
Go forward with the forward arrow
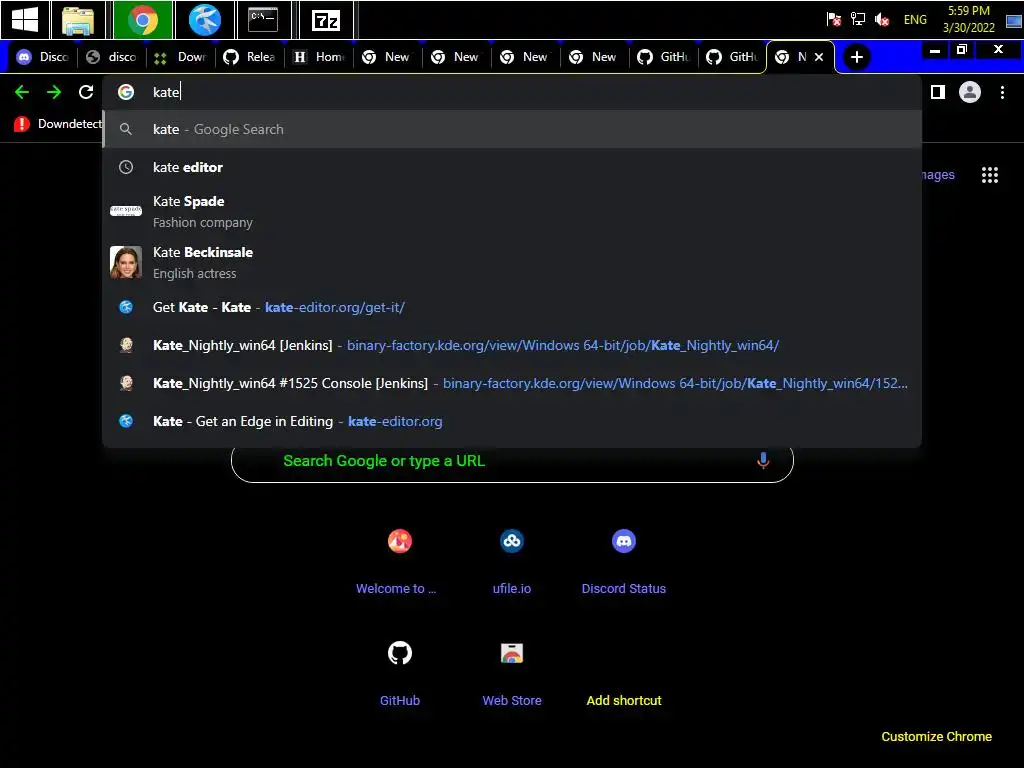54,92
